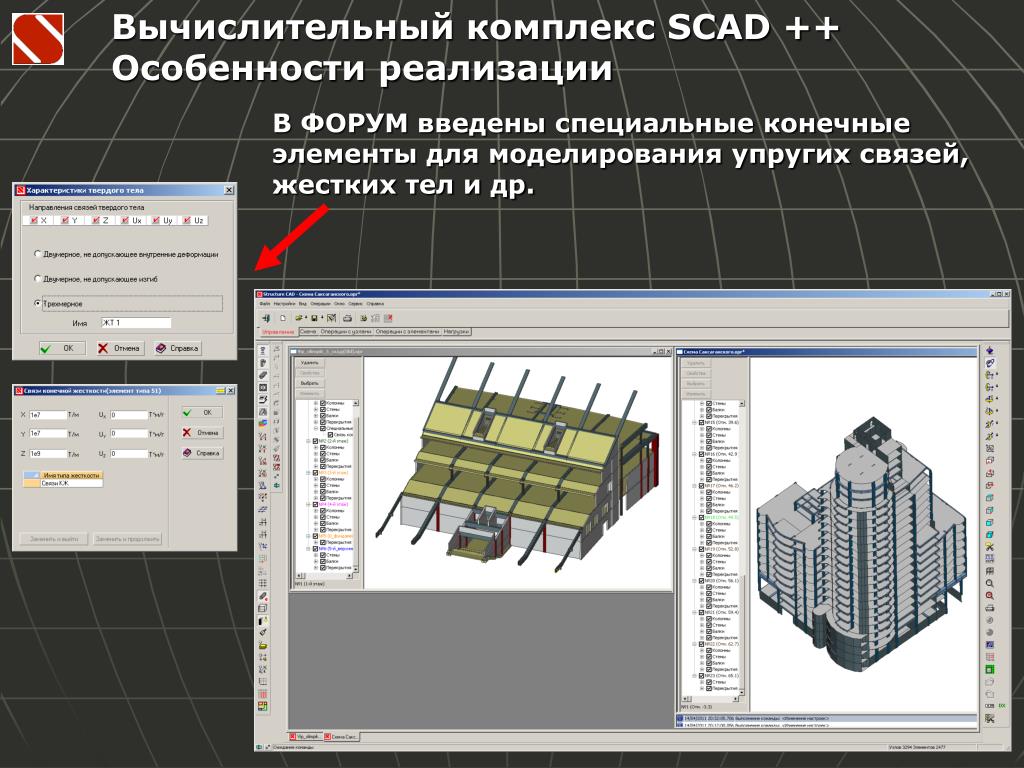Select 'Двумерное, не допускающее изгиб' radio button
Screen dimensions: 1024x768
(37, 279)
